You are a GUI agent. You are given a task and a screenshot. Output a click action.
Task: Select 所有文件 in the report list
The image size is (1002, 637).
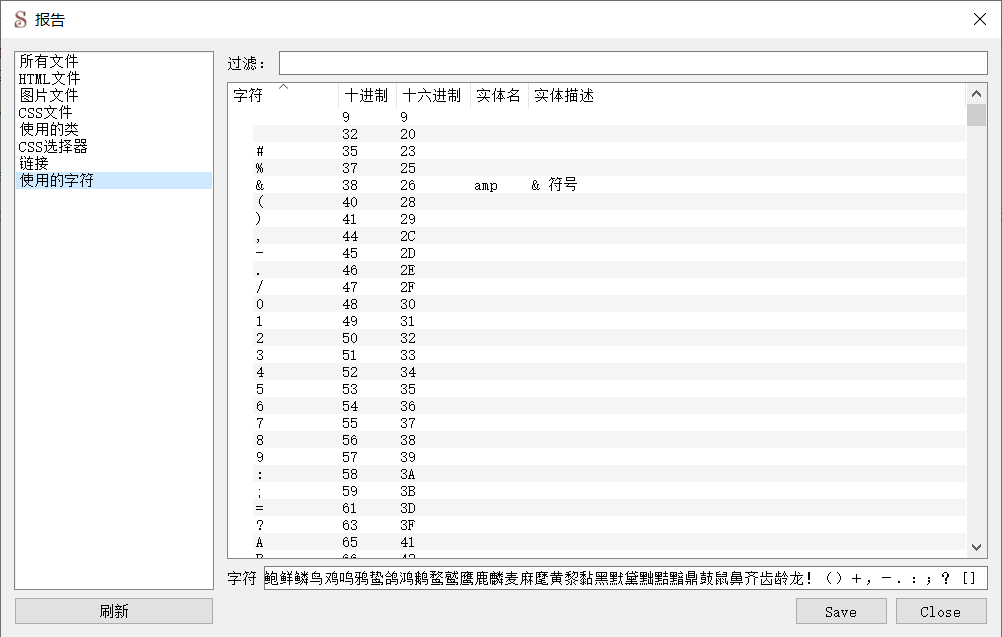(48, 62)
